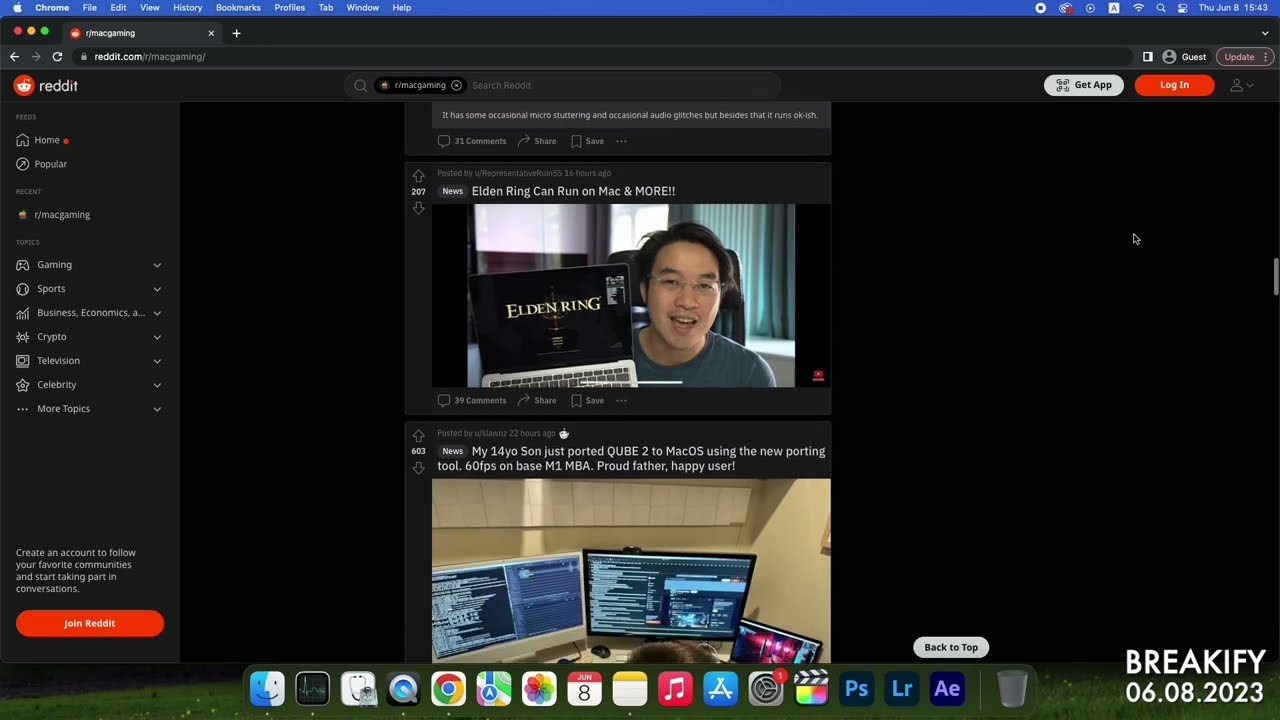Screen dimensions: 1280x720
Task: Downvote the Elden Ring Can Run post
Action: click(418, 208)
